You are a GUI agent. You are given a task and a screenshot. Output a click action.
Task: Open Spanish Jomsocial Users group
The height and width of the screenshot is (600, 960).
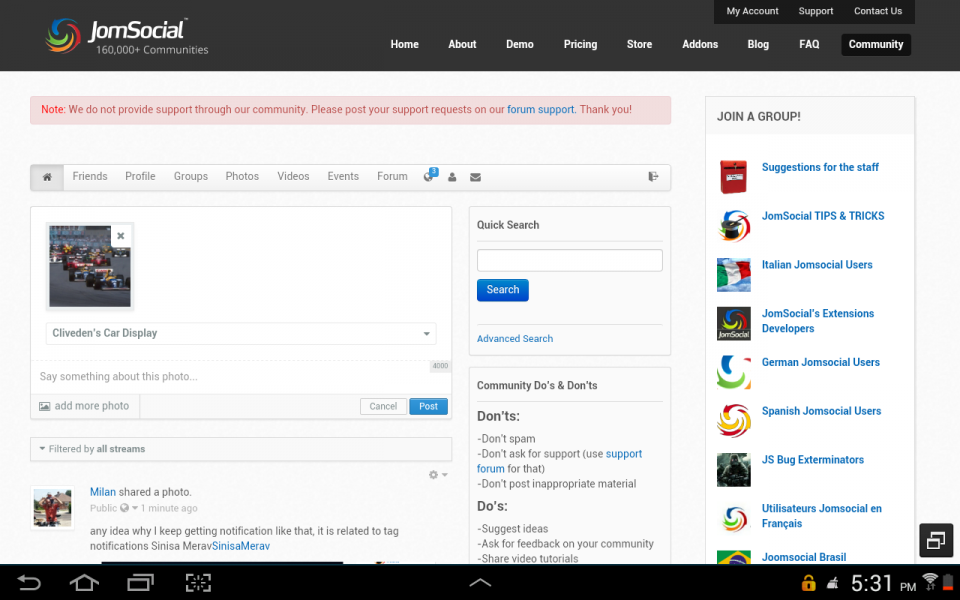pos(821,411)
